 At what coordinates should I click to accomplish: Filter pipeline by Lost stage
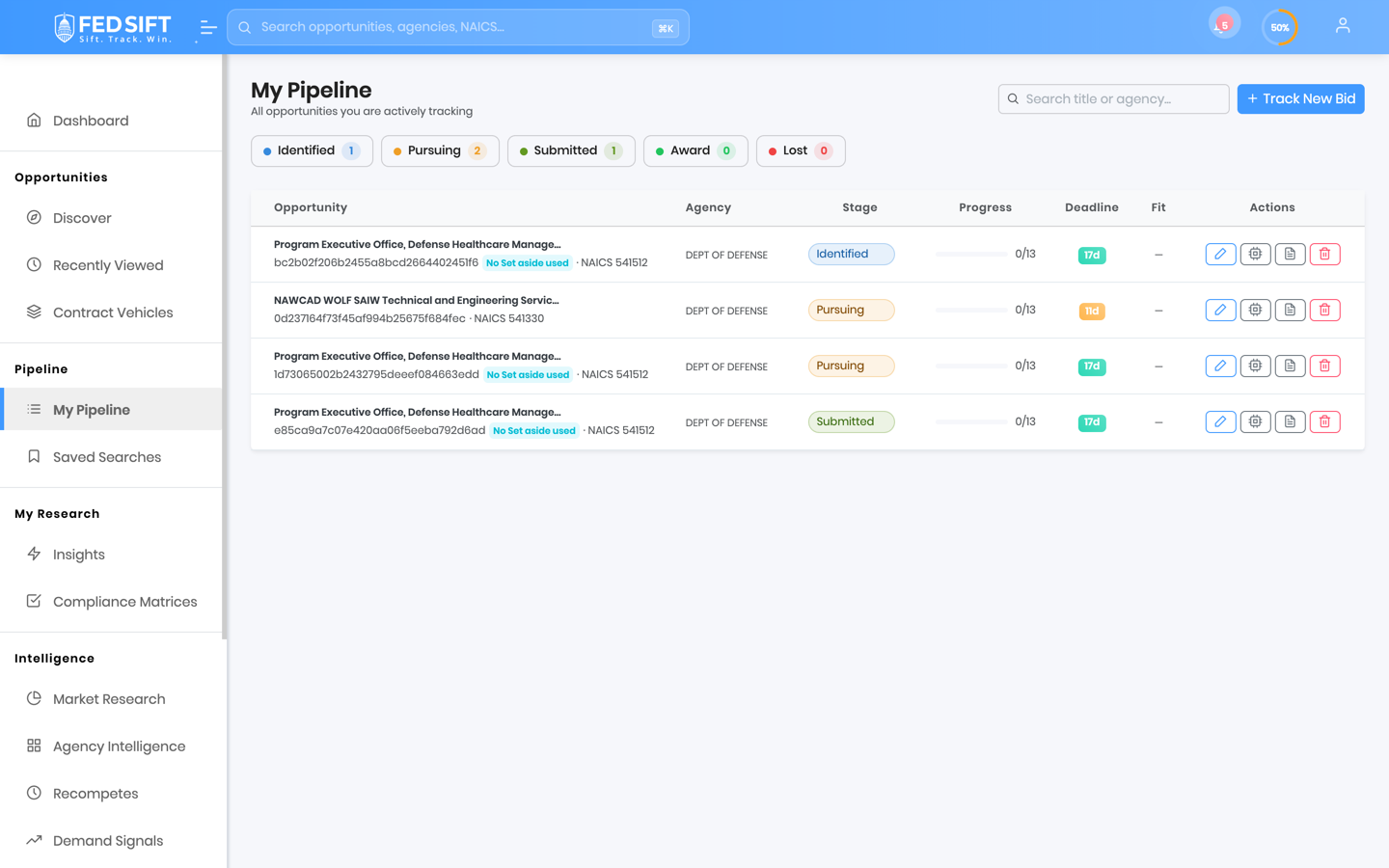coord(801,150)
